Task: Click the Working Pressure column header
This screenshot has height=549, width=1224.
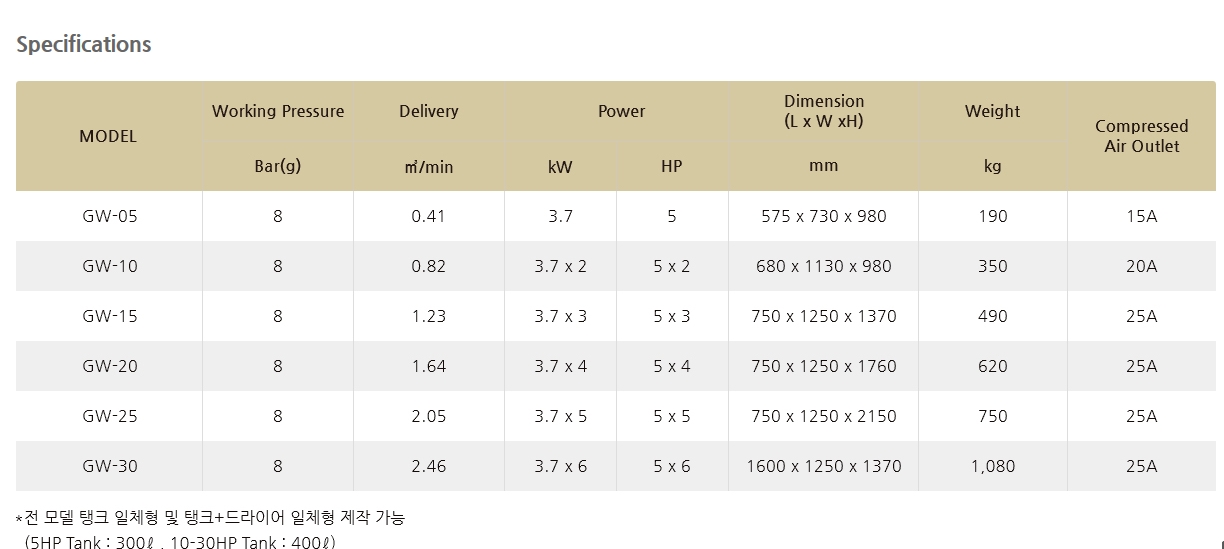Action: coord(278,111)
